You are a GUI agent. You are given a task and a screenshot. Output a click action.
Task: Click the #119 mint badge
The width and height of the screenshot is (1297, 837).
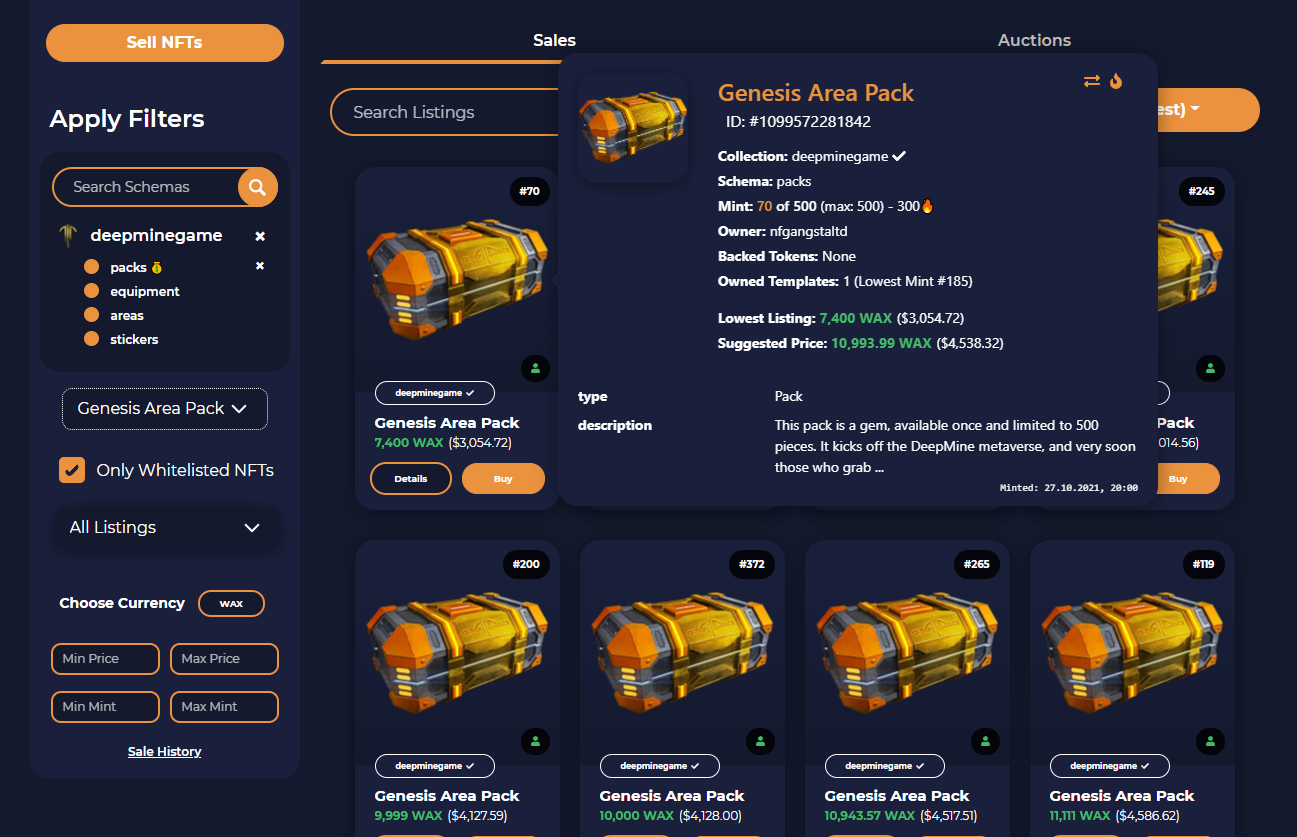click(1204, 564)
